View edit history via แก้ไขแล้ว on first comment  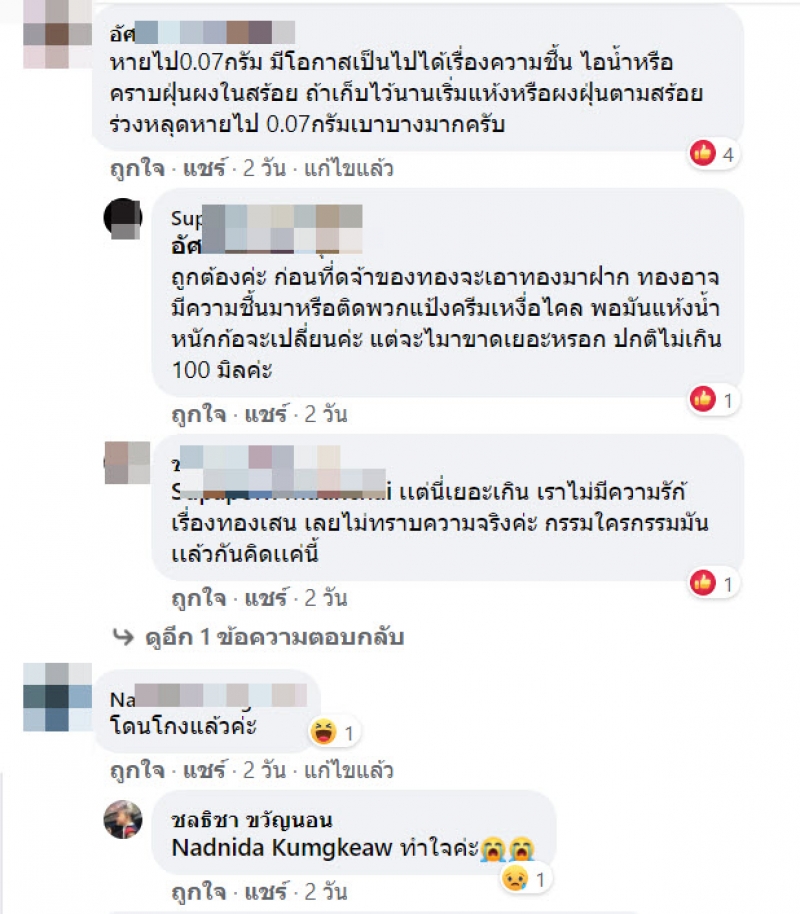tap(349, 168)
